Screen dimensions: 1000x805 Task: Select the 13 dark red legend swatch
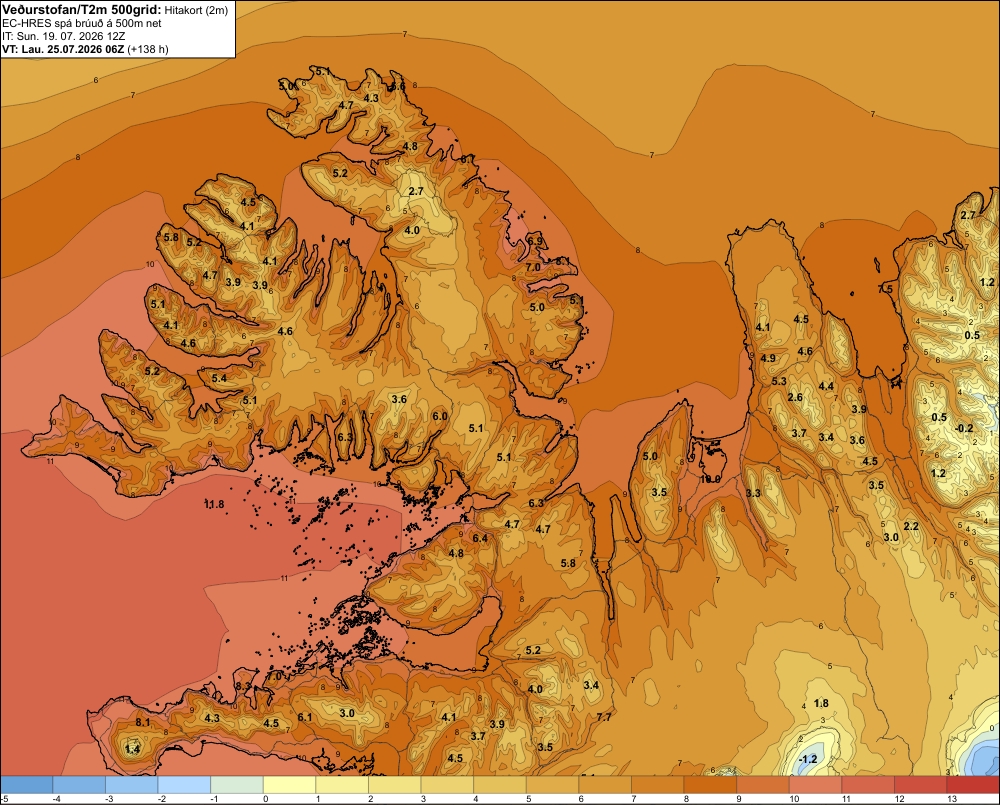pos(973,785)
